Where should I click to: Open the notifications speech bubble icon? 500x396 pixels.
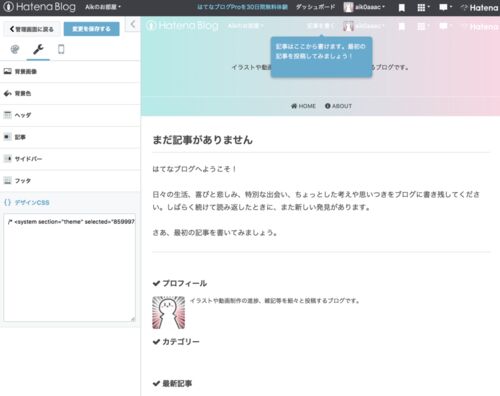[x=445, y=7]
